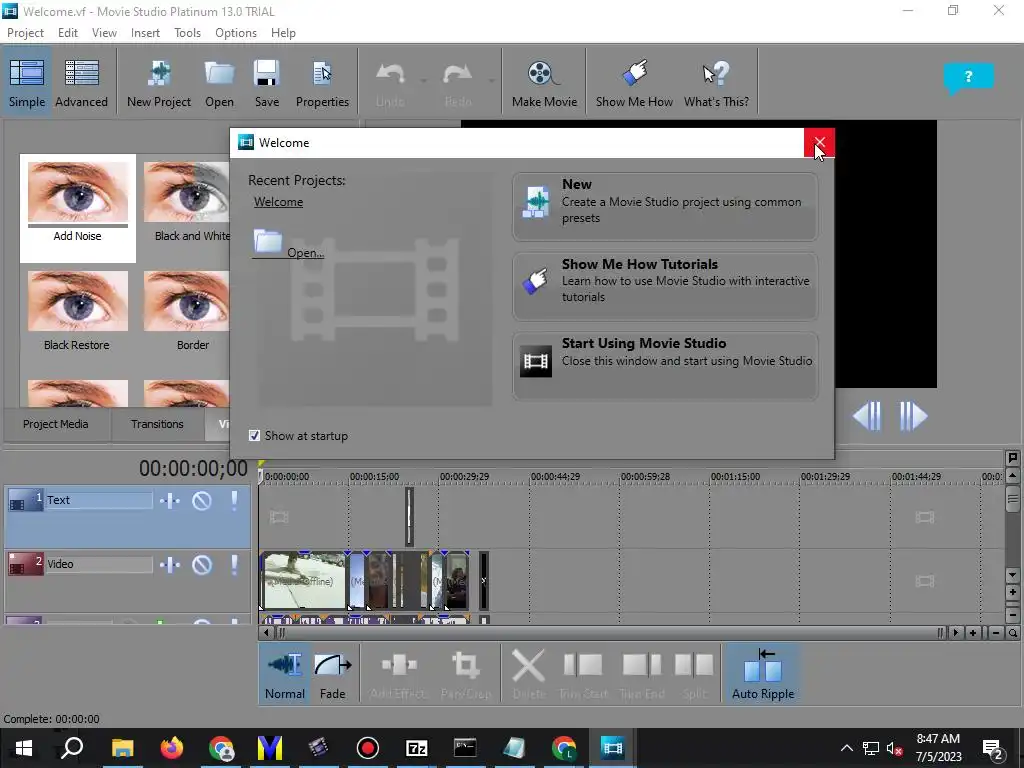Screen dimensions: 1024x768
Task: Click timeline ruler at 00:01:15:00
Action: [735, 477]
